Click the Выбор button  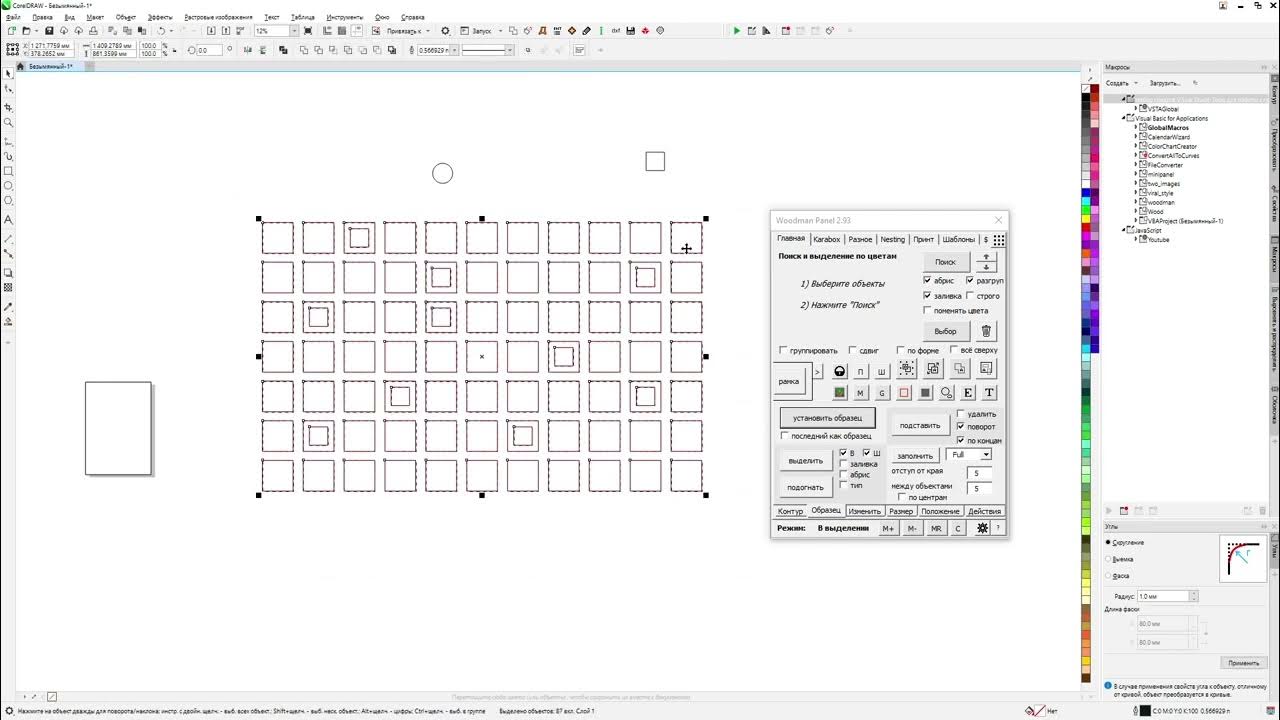tap(945, 331)
